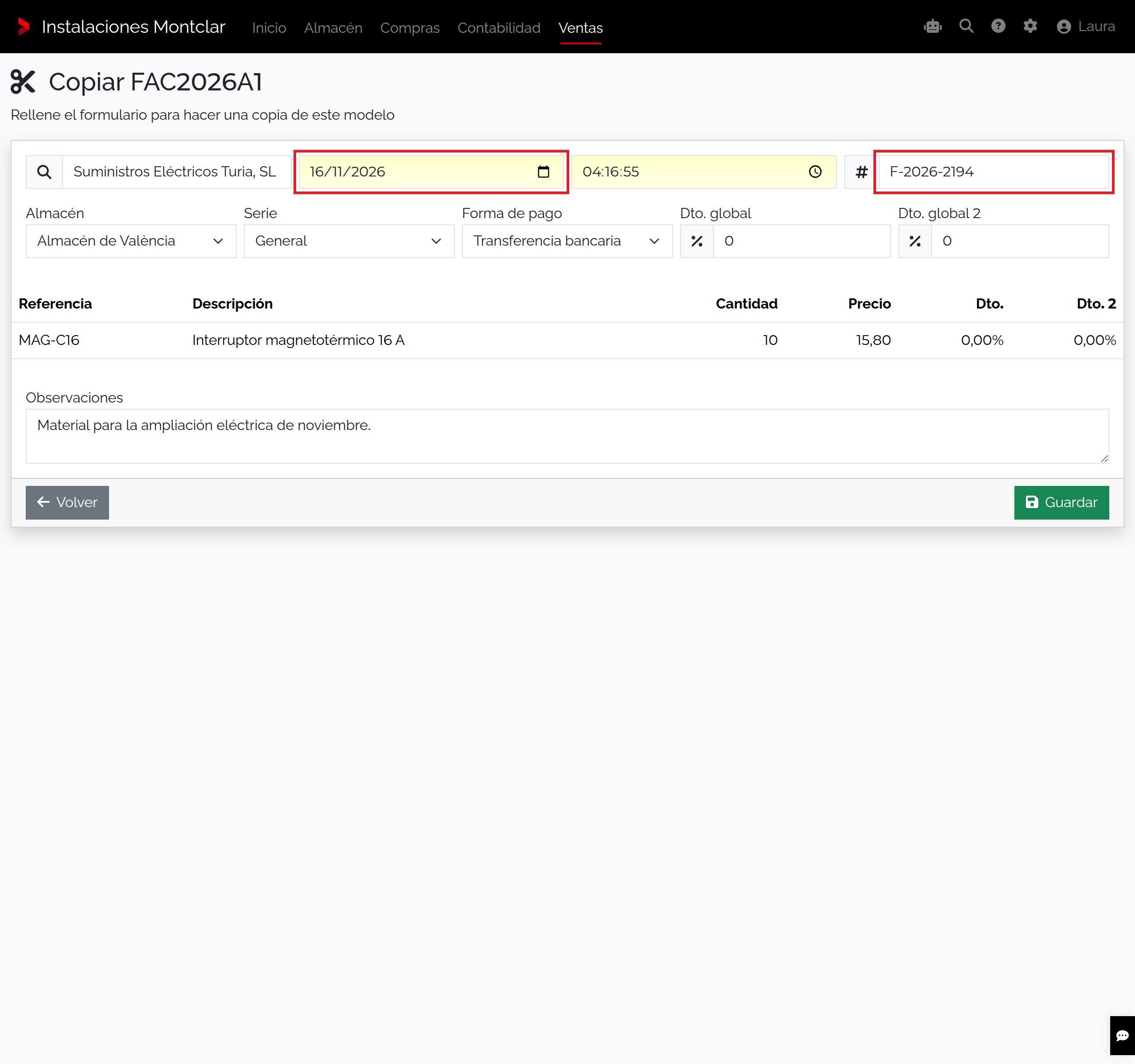Image resolution: width=1135 pixels, height=1064 pixels.
Task: Open the calendar picker in date field
Action: click(544, 172)
